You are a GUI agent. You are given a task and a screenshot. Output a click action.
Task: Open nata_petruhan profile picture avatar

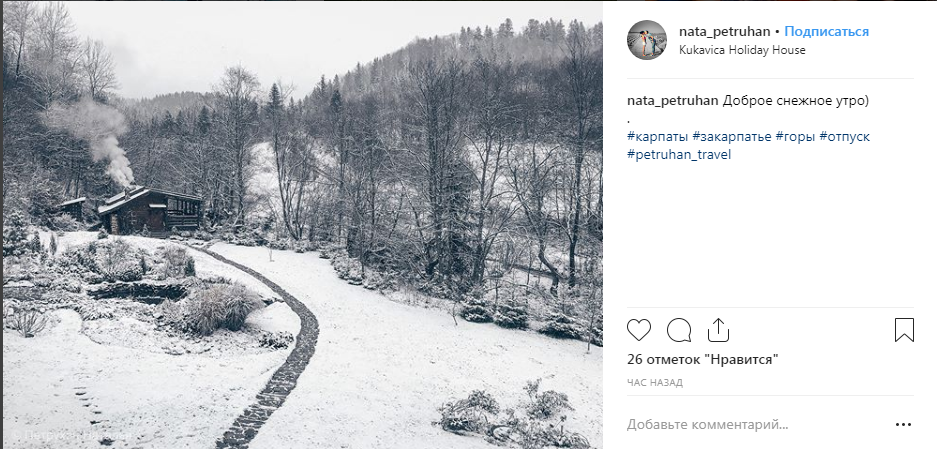tap(647, 40)
